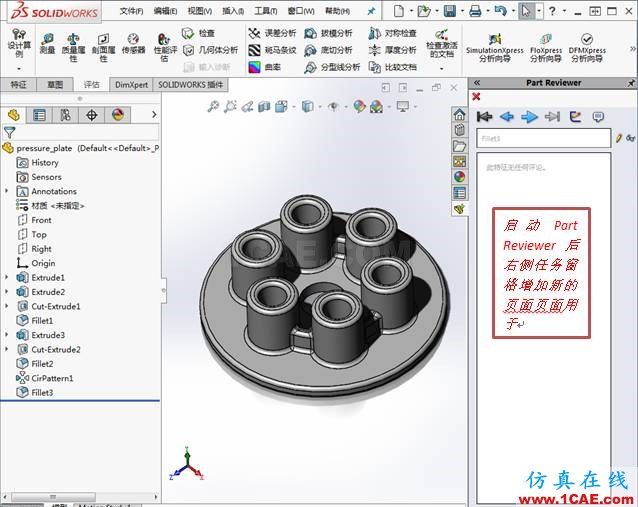638x507 pixels.
Task: Open File Explorer task pane tab
Action: pos(459,146)
